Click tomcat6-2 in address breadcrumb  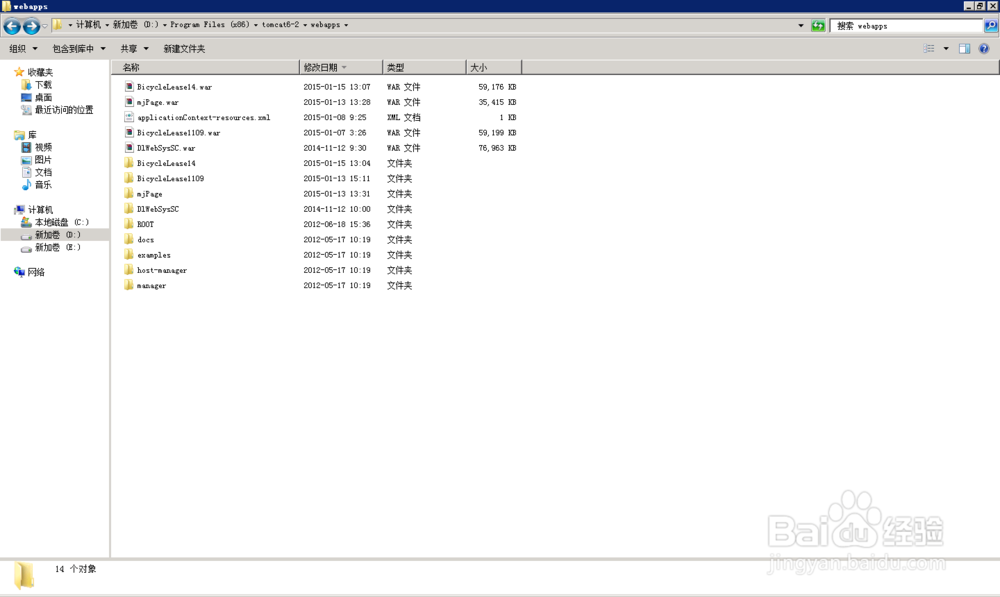click(x=281, y=25)
